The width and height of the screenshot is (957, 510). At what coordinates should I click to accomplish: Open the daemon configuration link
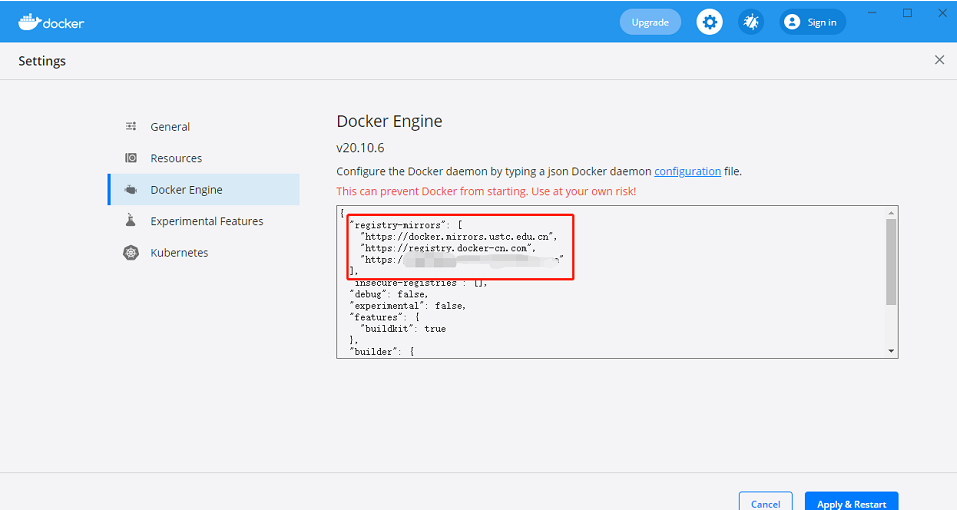coord(687,171)
